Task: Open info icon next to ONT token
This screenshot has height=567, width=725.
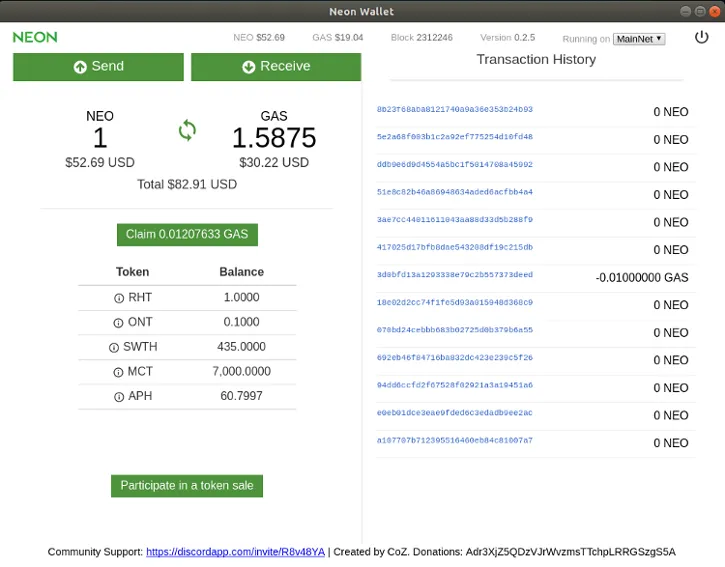Action: (118, 323)
